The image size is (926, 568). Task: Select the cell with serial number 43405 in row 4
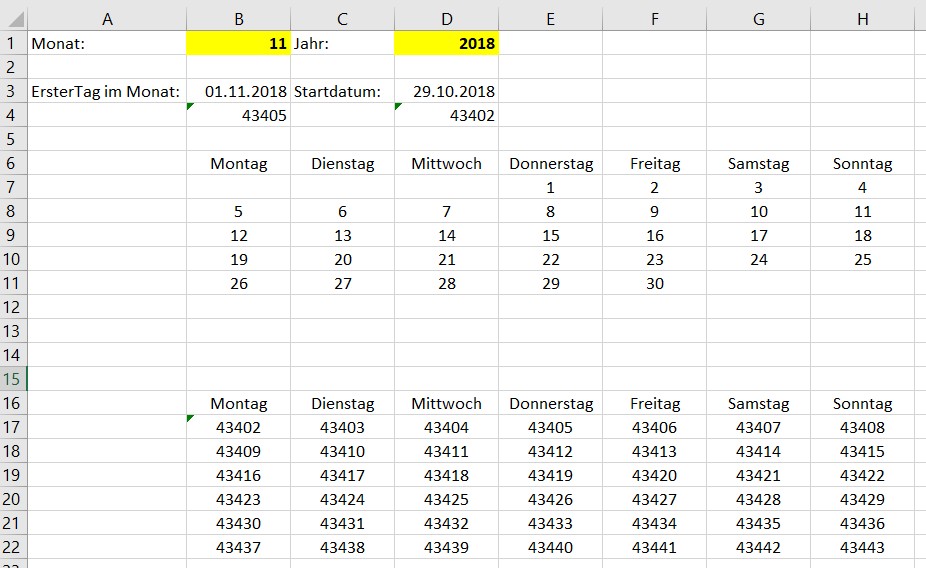(238, 115)
